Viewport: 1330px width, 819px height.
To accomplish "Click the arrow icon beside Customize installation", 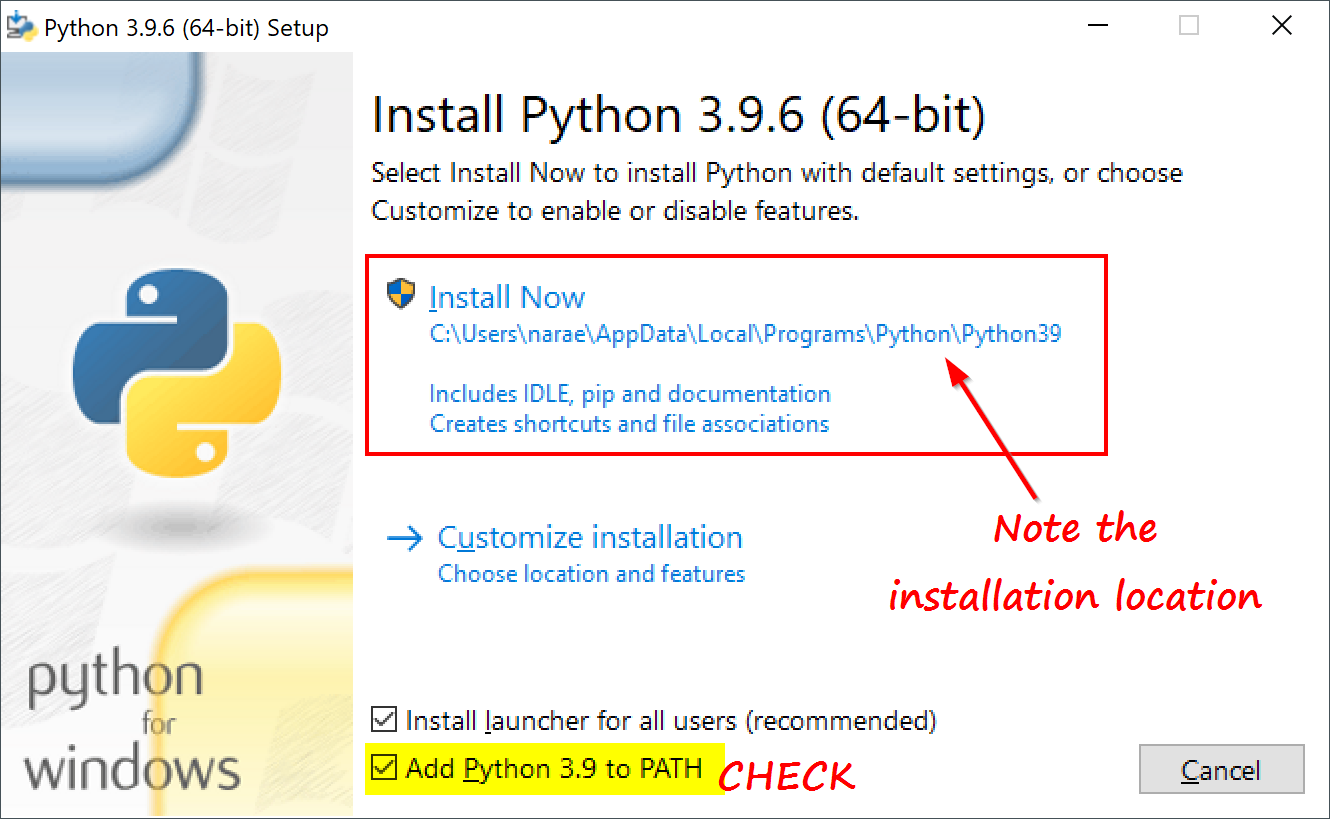I will (x=405, y=539).
